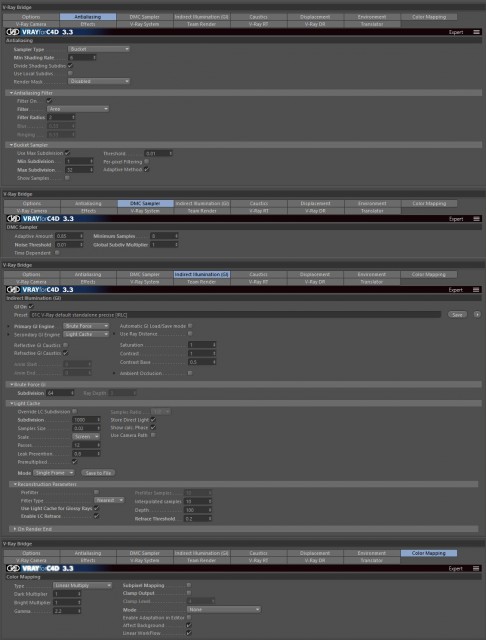
Task: Click the highlighted Color Mapping tab
Action: point(428,553)
